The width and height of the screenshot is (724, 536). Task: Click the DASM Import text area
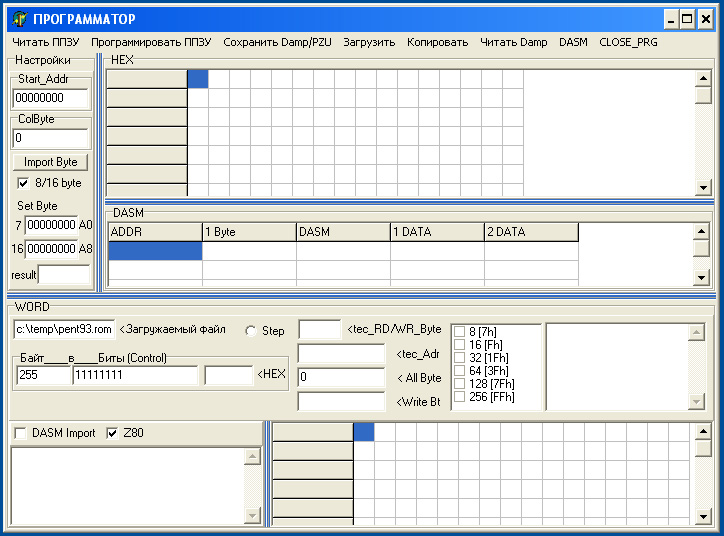[128, 485]
